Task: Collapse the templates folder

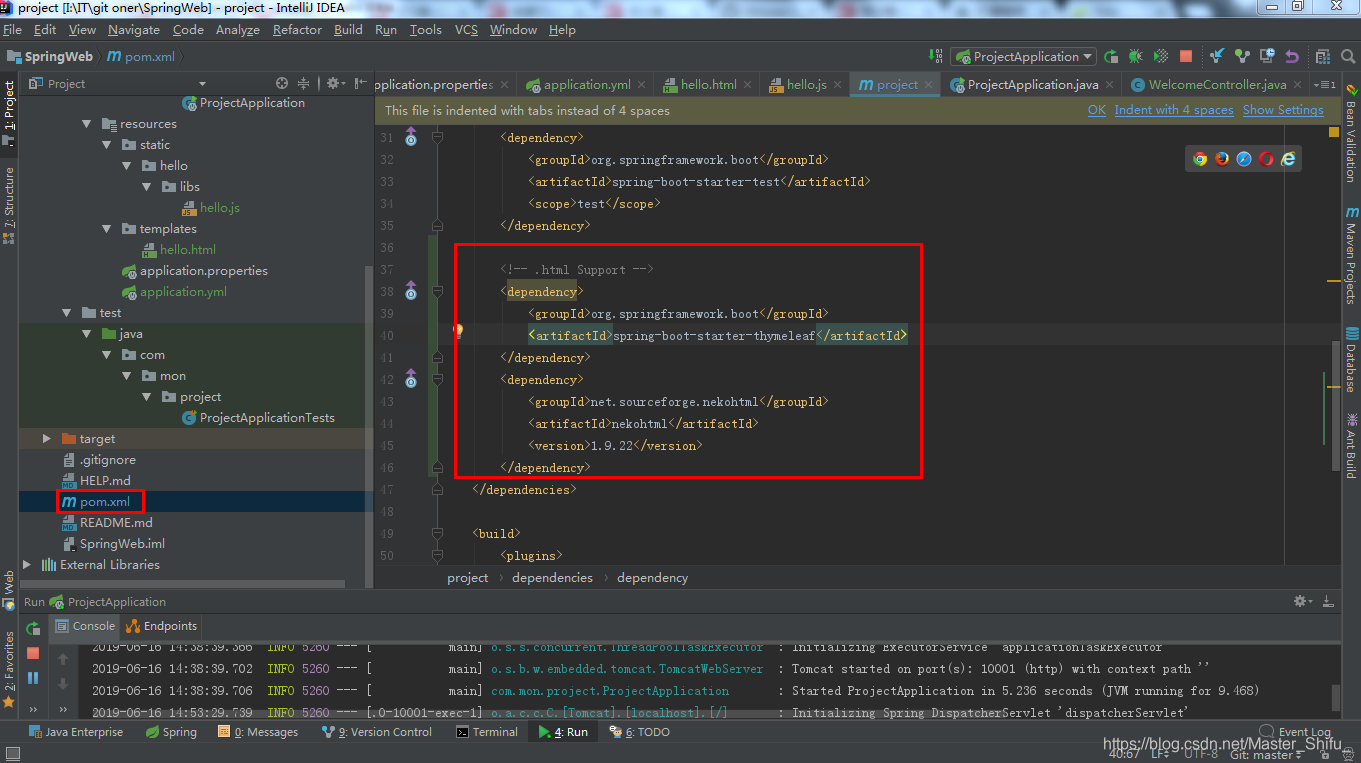Action: pos(107,229)
